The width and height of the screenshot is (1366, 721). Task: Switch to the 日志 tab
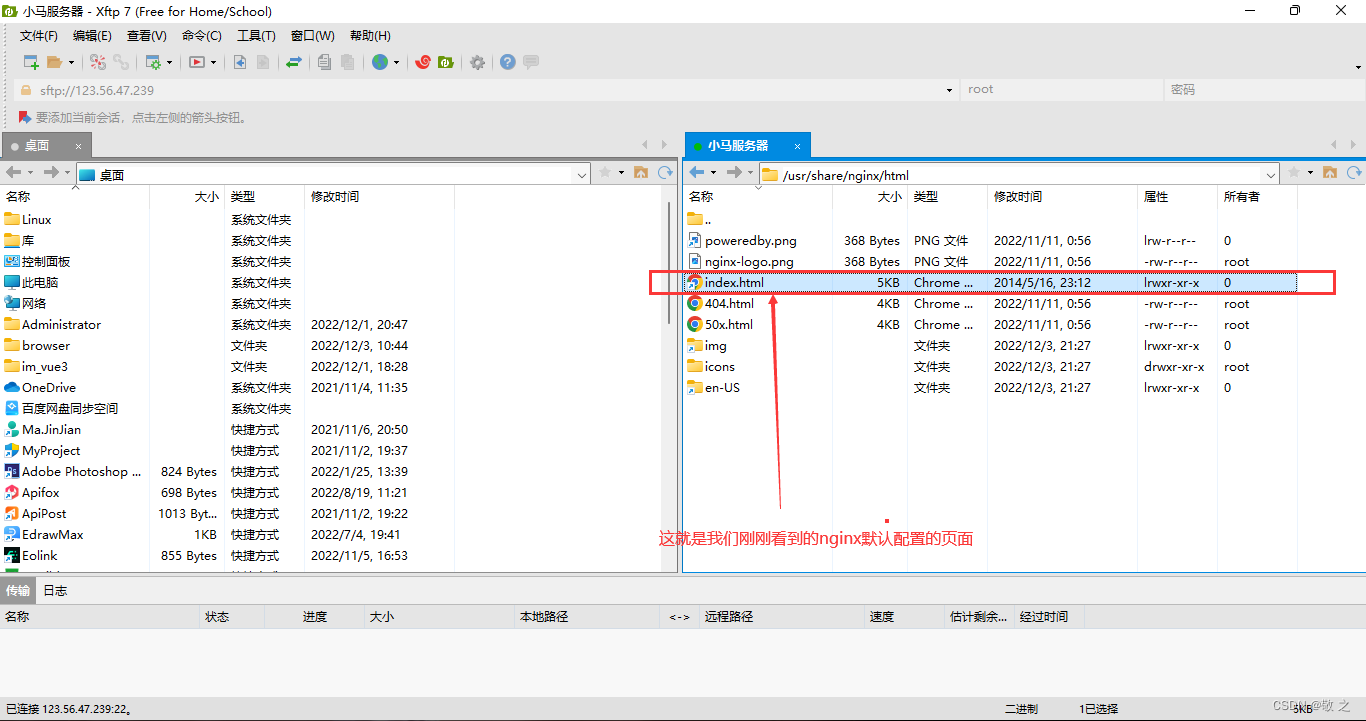tap(55, 591)
